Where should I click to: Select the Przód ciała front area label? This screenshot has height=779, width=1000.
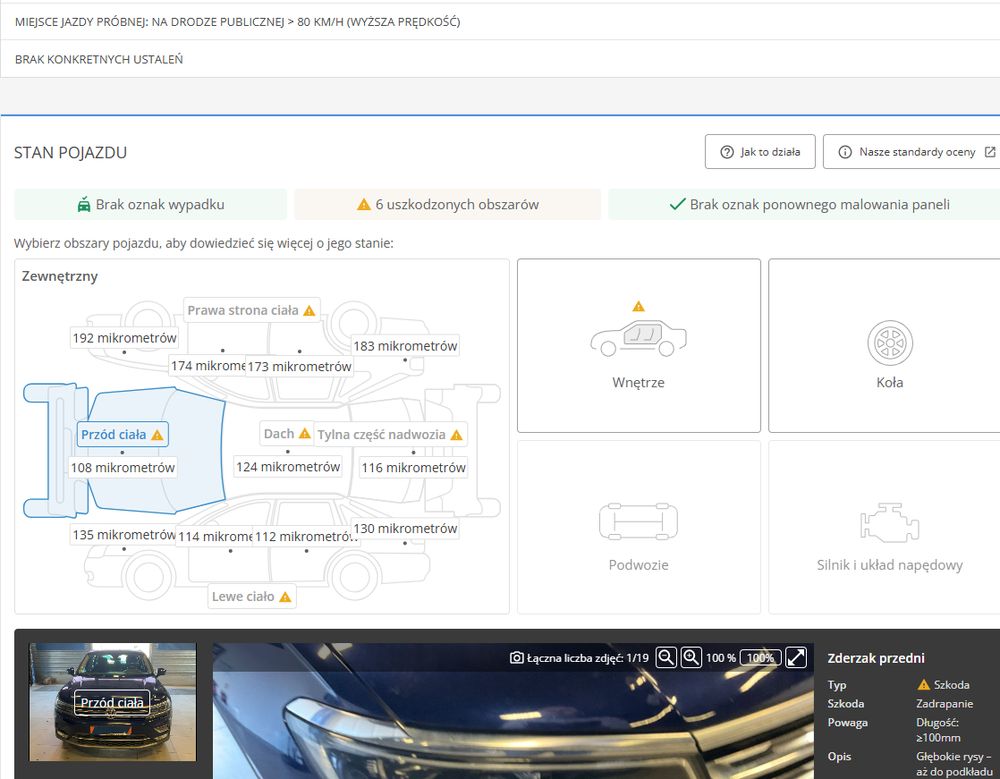pyautogui.click(x=122, y=434)
